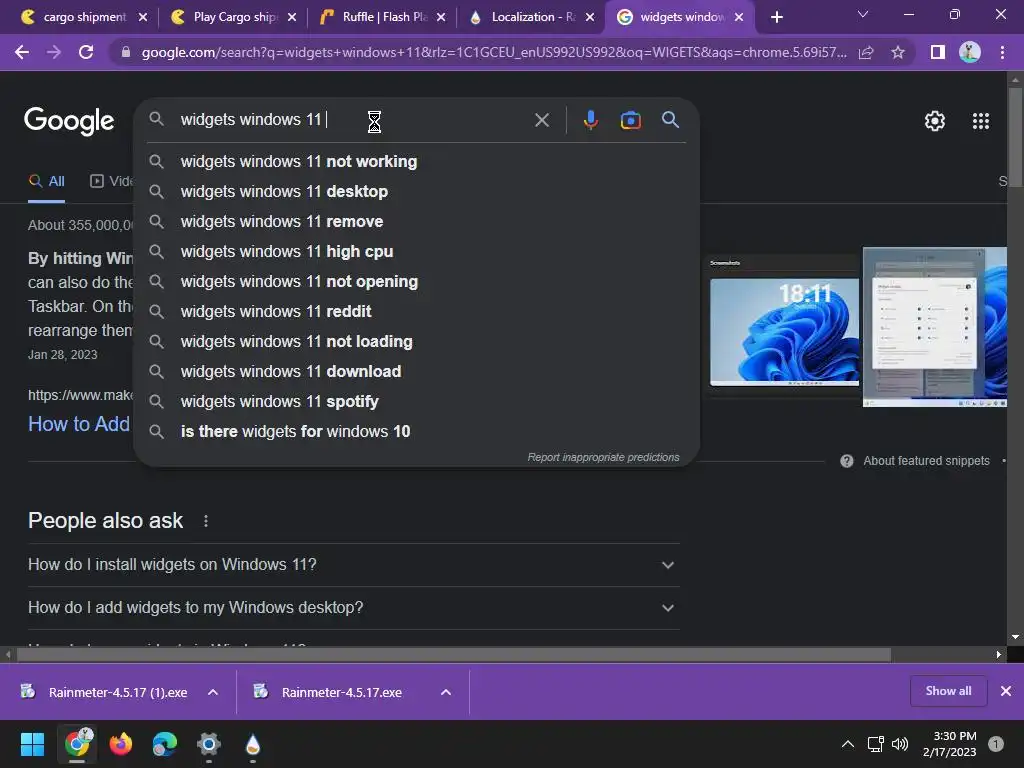Launch Firefox from the taskbar
Screen dimensions: 1024x768
120,744
